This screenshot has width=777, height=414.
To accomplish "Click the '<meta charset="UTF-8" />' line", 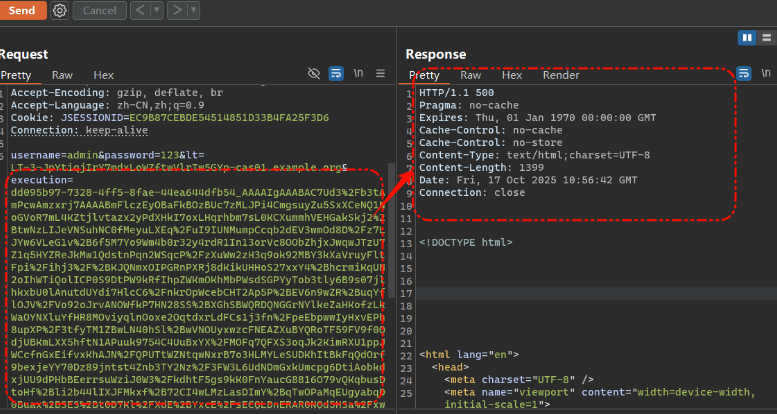I will (518, 379).
